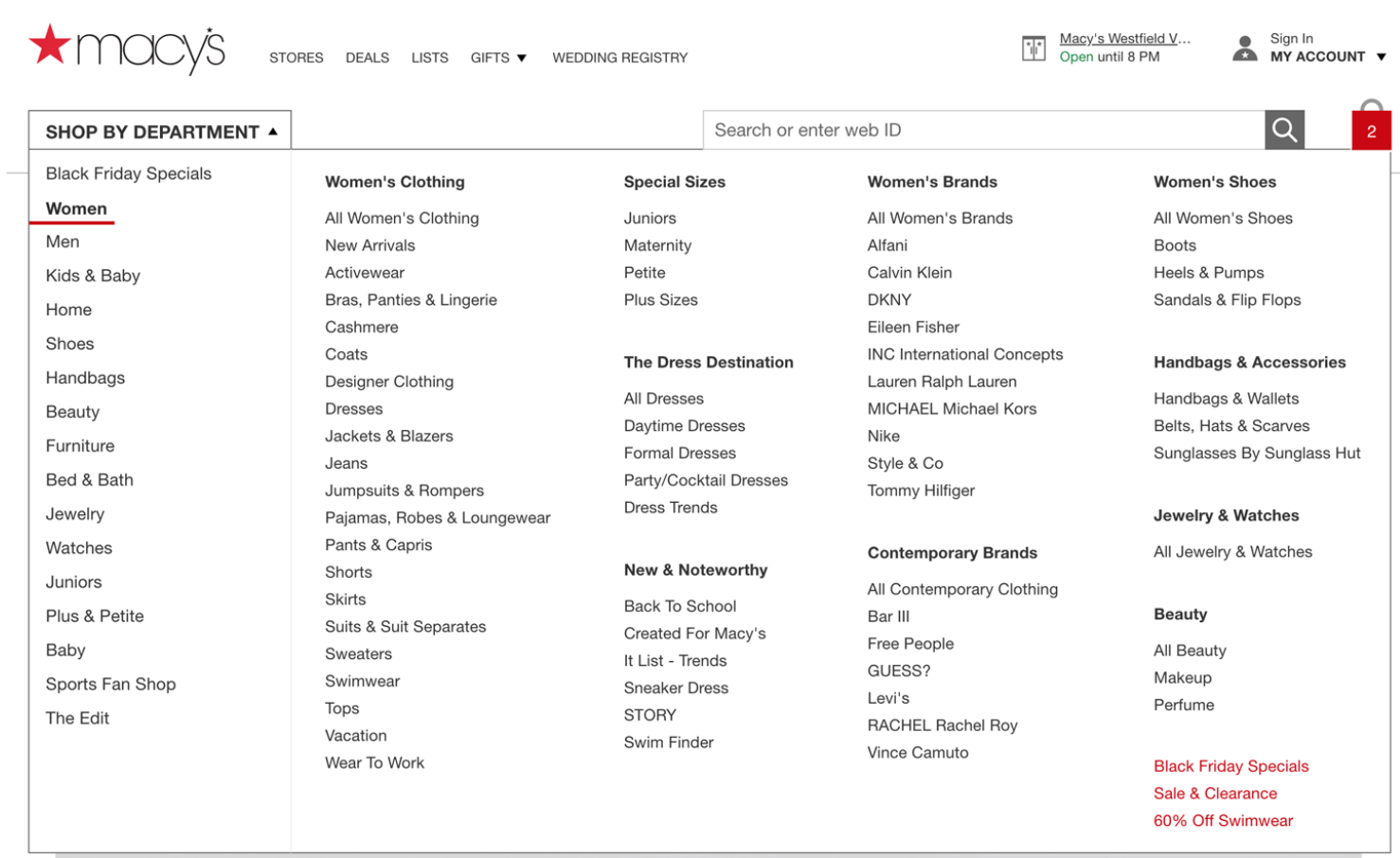This screenshot has height=858, width=1400.
Task: Open the MY ACCOUNT dropdown
Action: (1328, 57)
